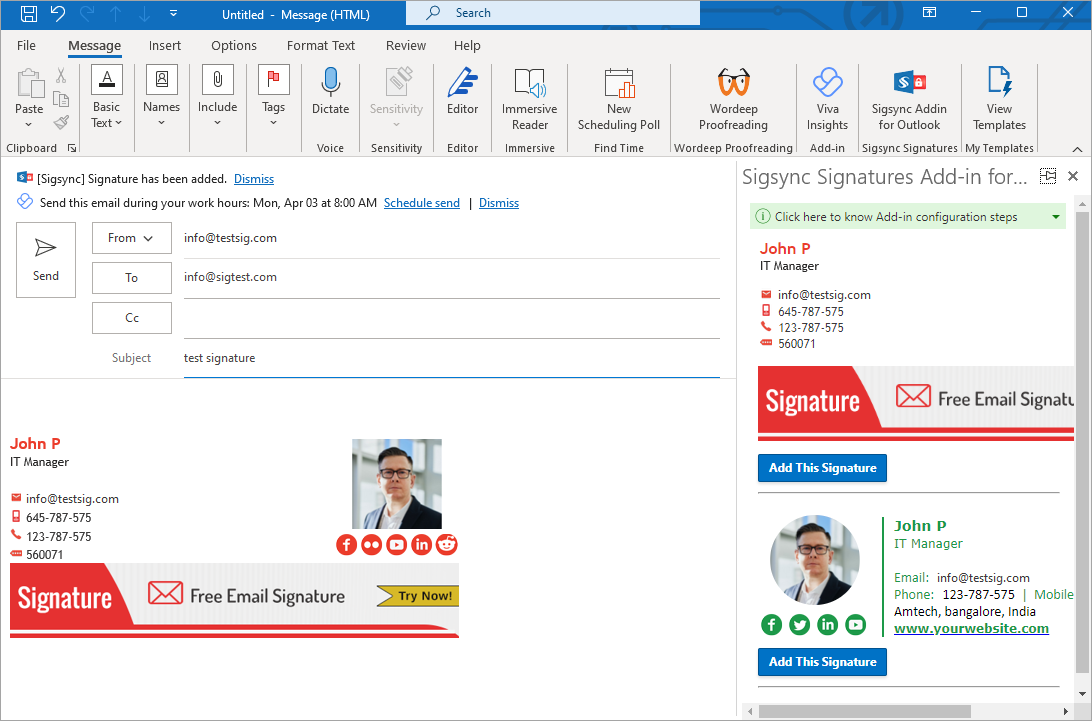Switch to the Insert tab
This screenshot has width=1092, height=721.
click(x=165, y=46)
